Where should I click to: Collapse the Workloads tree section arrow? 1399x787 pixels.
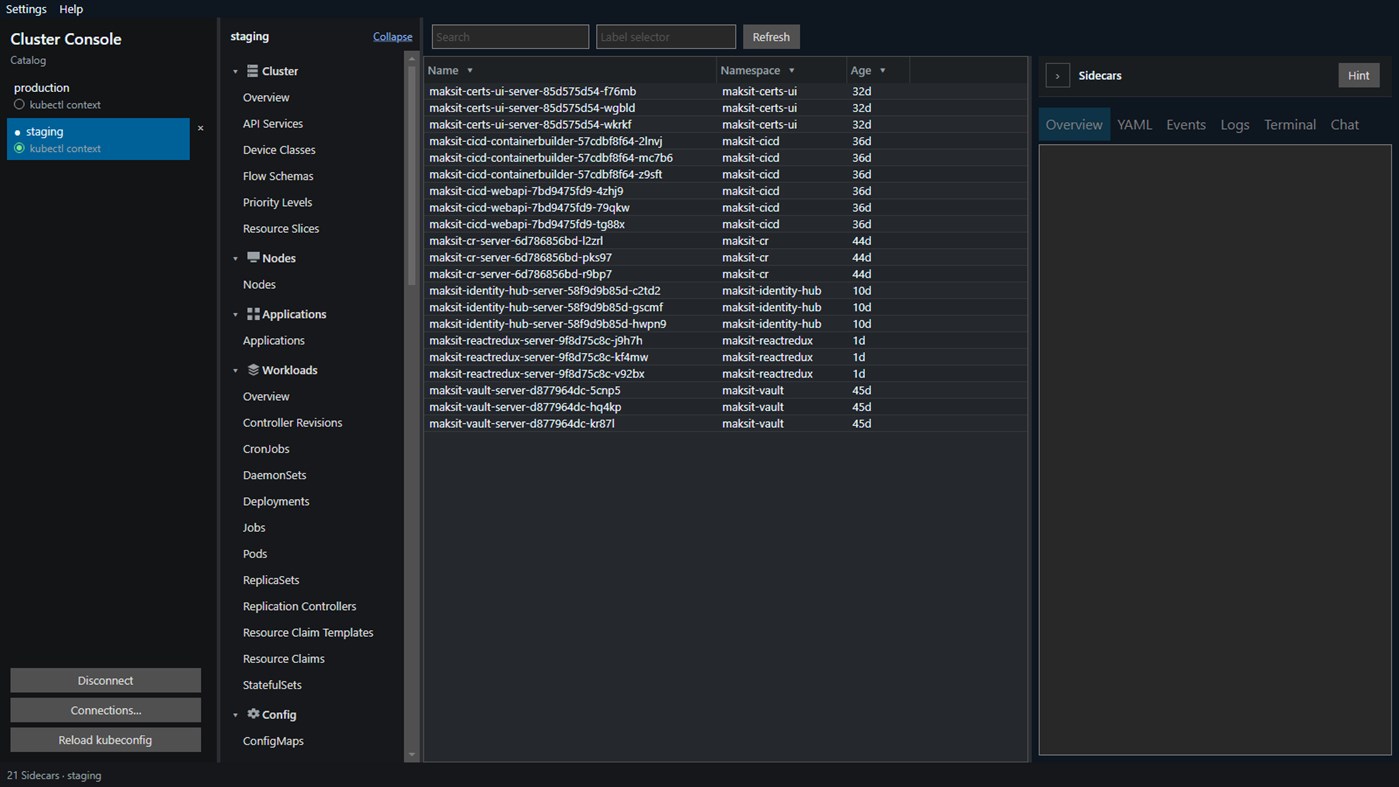(x=236, y=371)
